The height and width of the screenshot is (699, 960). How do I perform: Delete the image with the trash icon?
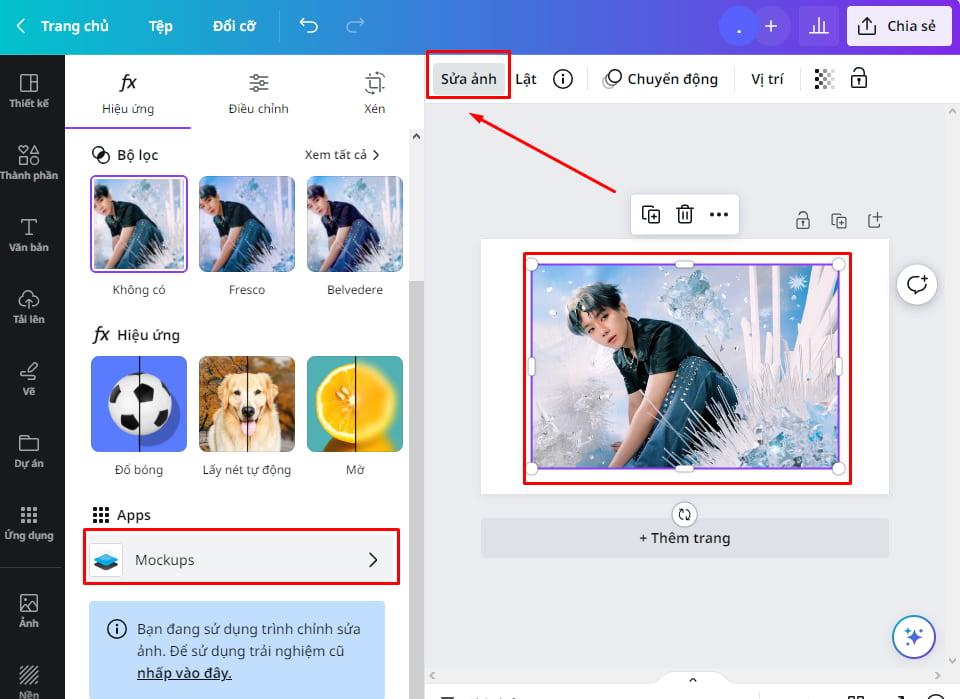point(685,214)
